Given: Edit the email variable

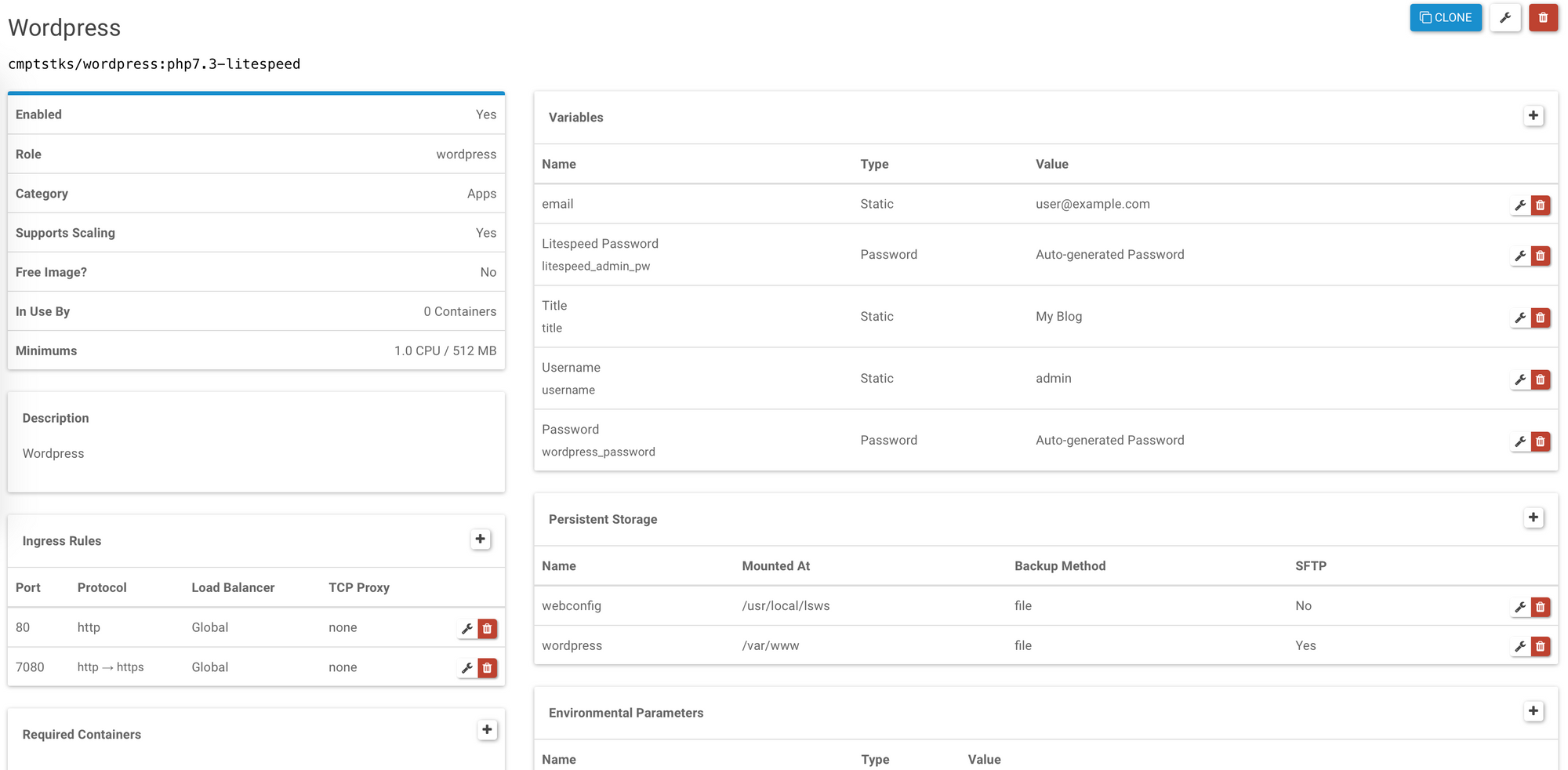Looking at the screenshot, I should (x=1520, y=205).
